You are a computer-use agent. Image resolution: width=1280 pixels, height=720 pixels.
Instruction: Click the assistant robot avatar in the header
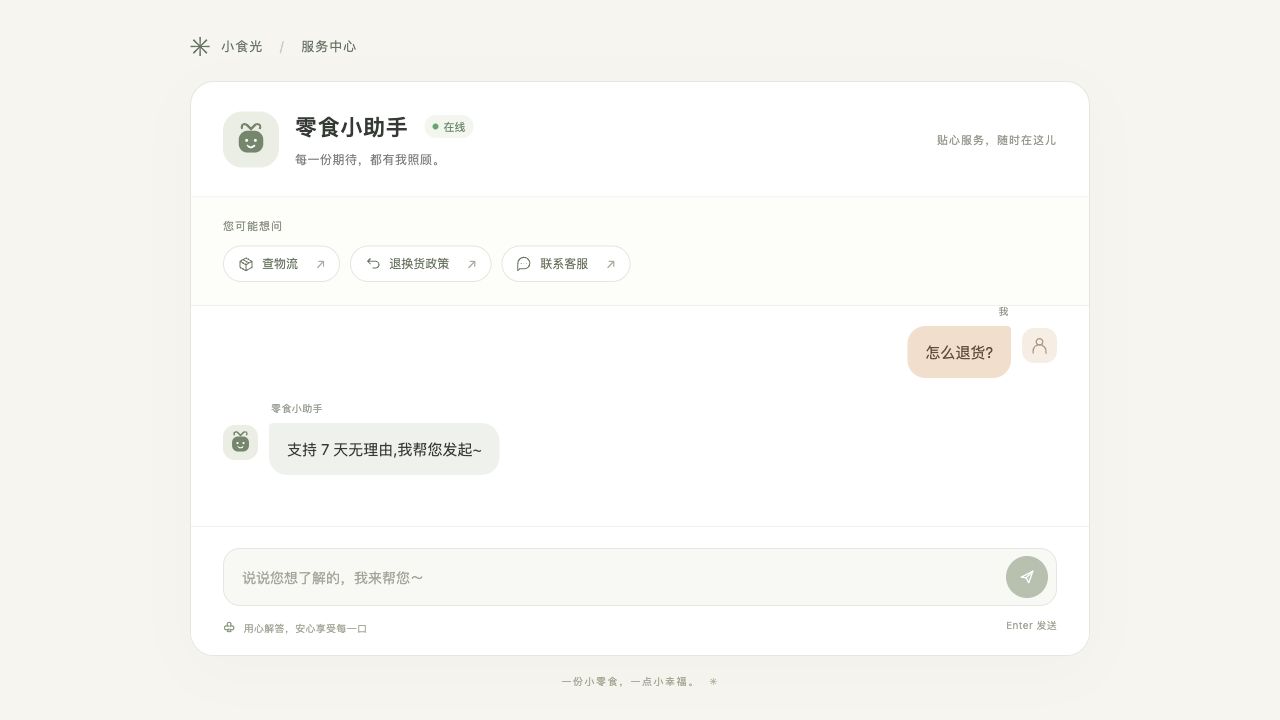(x=251, y=139)
